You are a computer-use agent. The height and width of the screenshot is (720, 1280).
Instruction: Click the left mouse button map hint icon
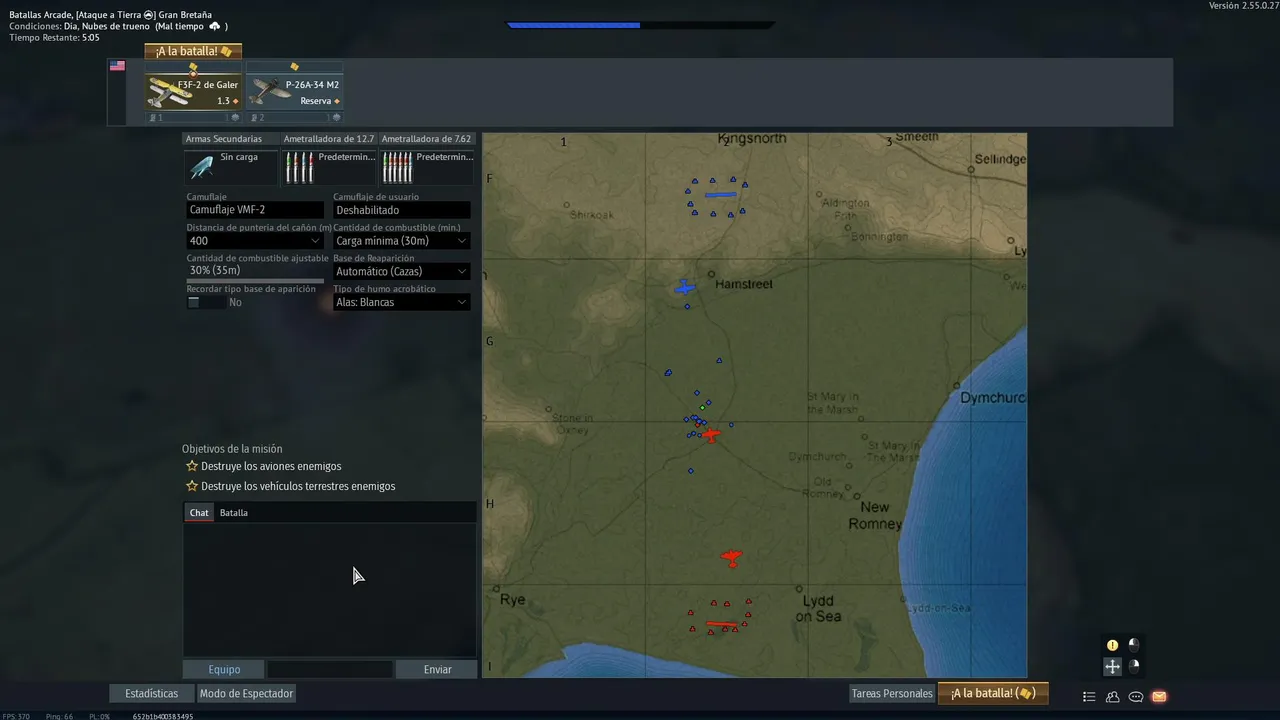point(1133,644)
